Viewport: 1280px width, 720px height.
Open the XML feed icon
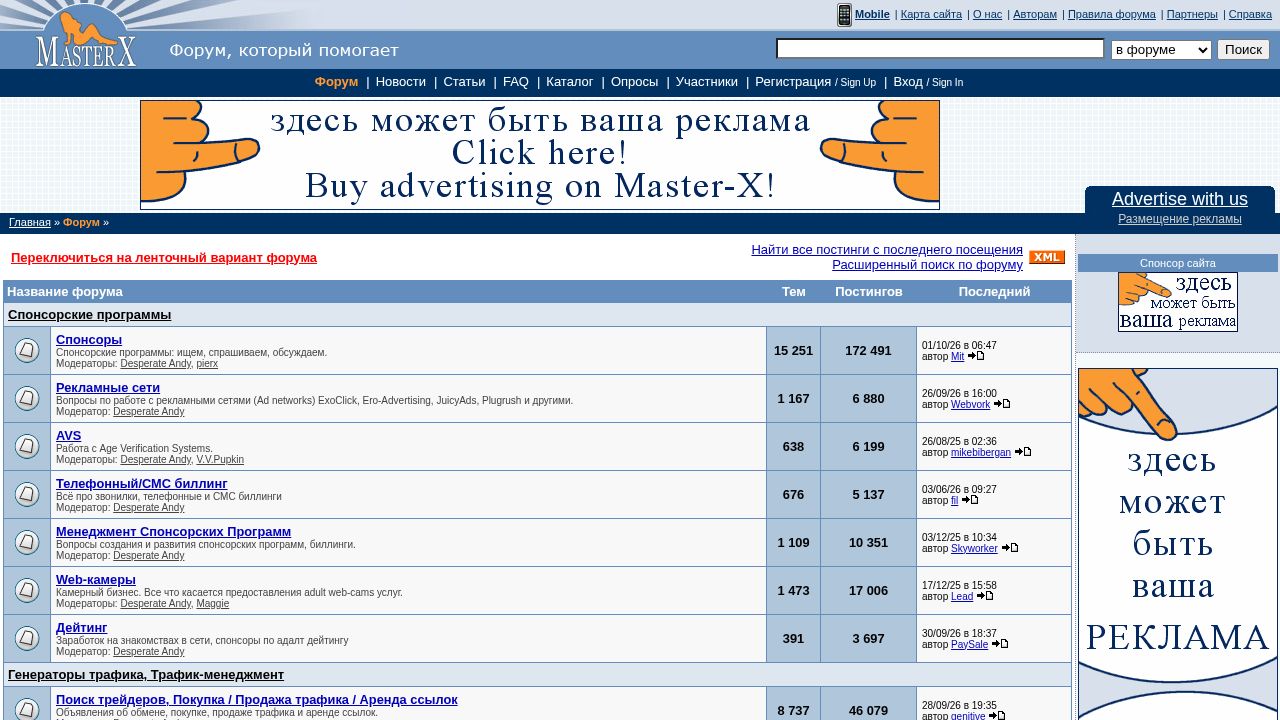1047,257
